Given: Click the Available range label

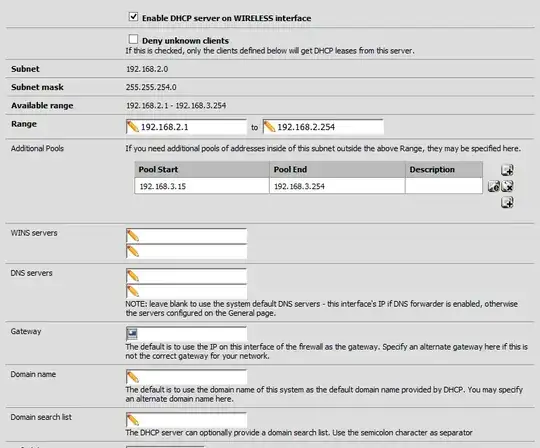Looking at the screenshot, I should point(42,105).
